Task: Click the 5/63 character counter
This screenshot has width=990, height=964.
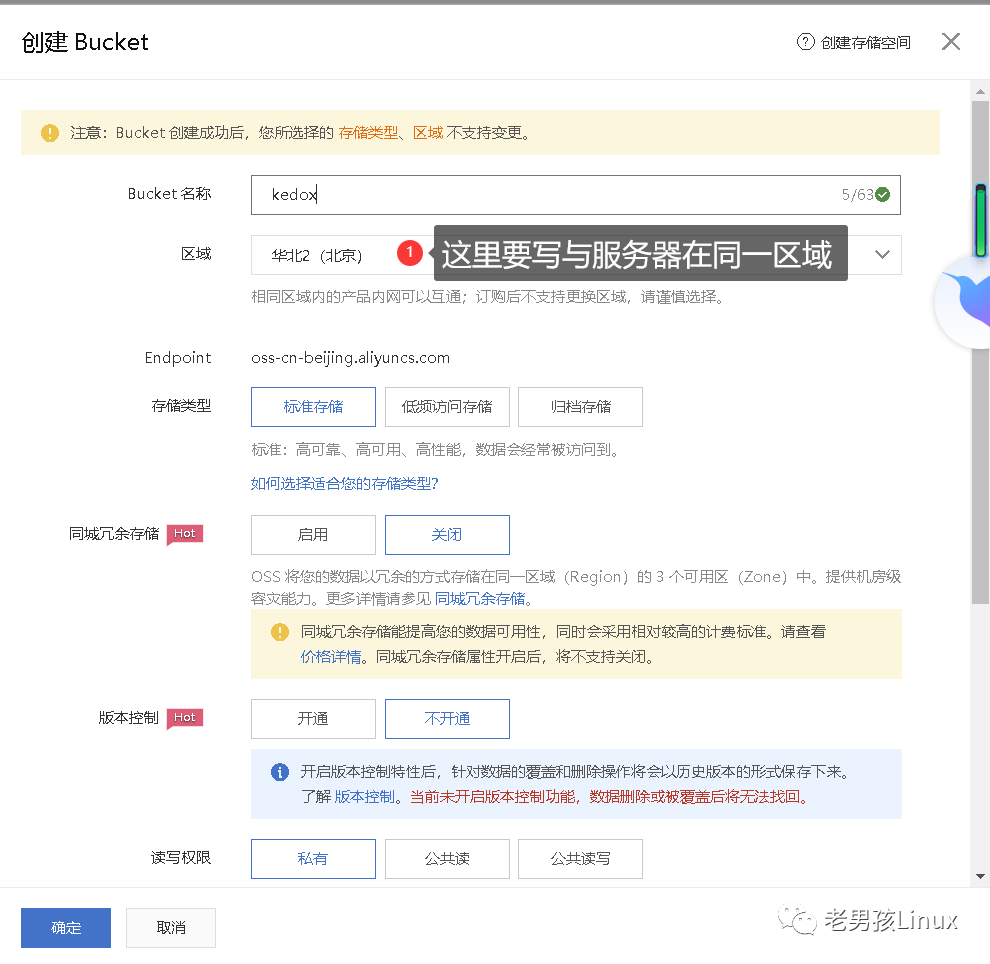Action: point(857,194)
